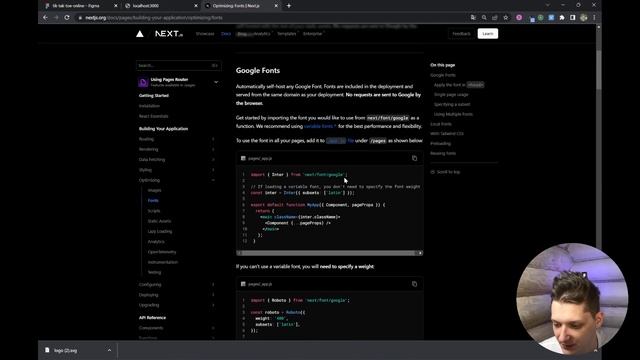Jump to With Tailwind CSS section
This screenshot has height=360, width=640.
pos(447,134)
